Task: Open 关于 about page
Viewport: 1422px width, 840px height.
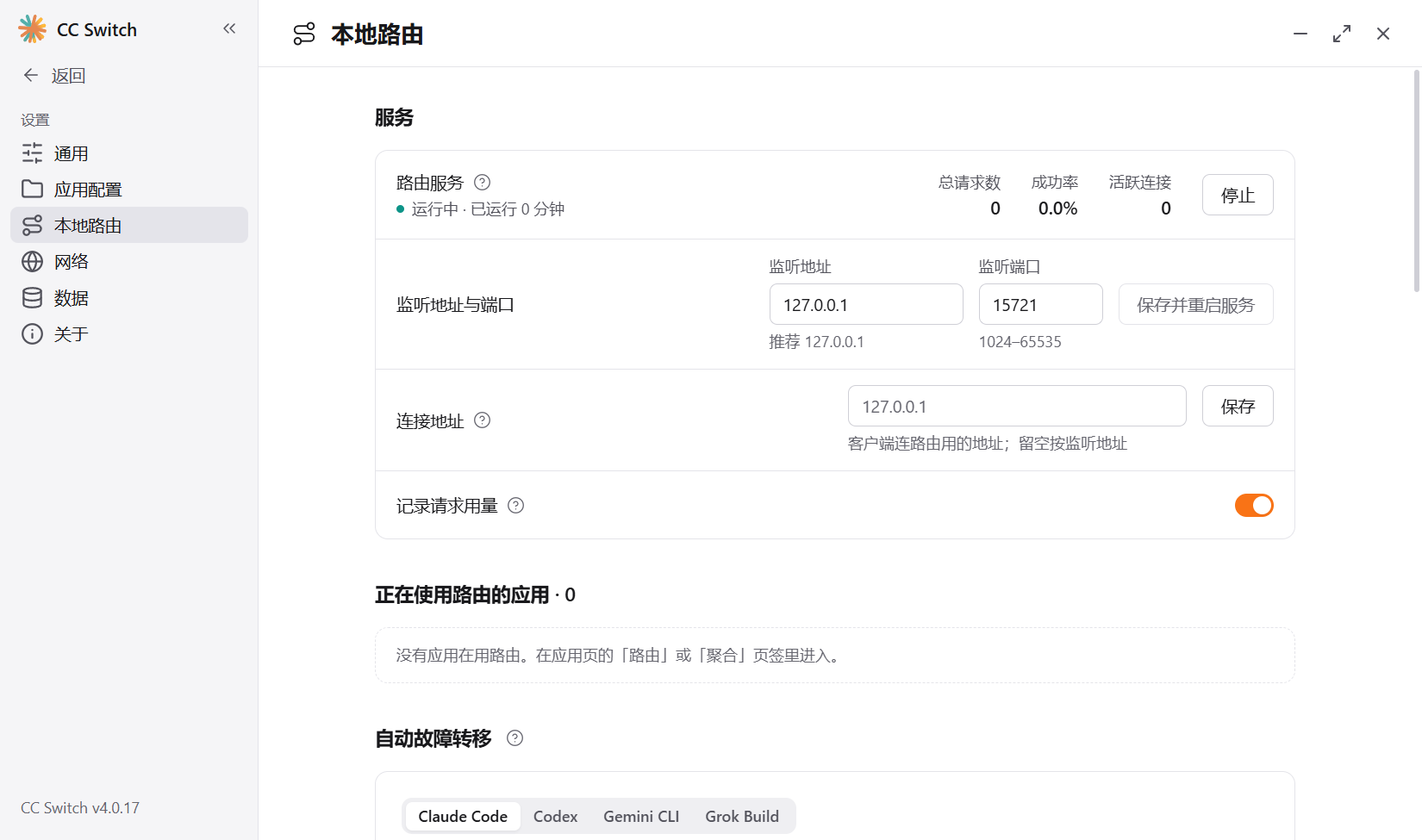Action: [129, 334]
